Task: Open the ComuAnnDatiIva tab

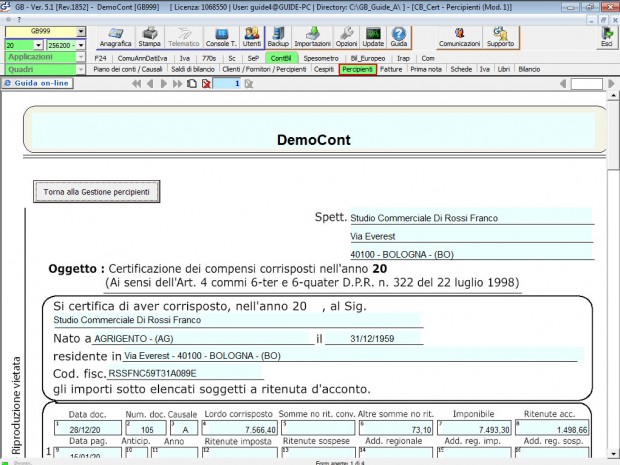Action: [142, 58]
